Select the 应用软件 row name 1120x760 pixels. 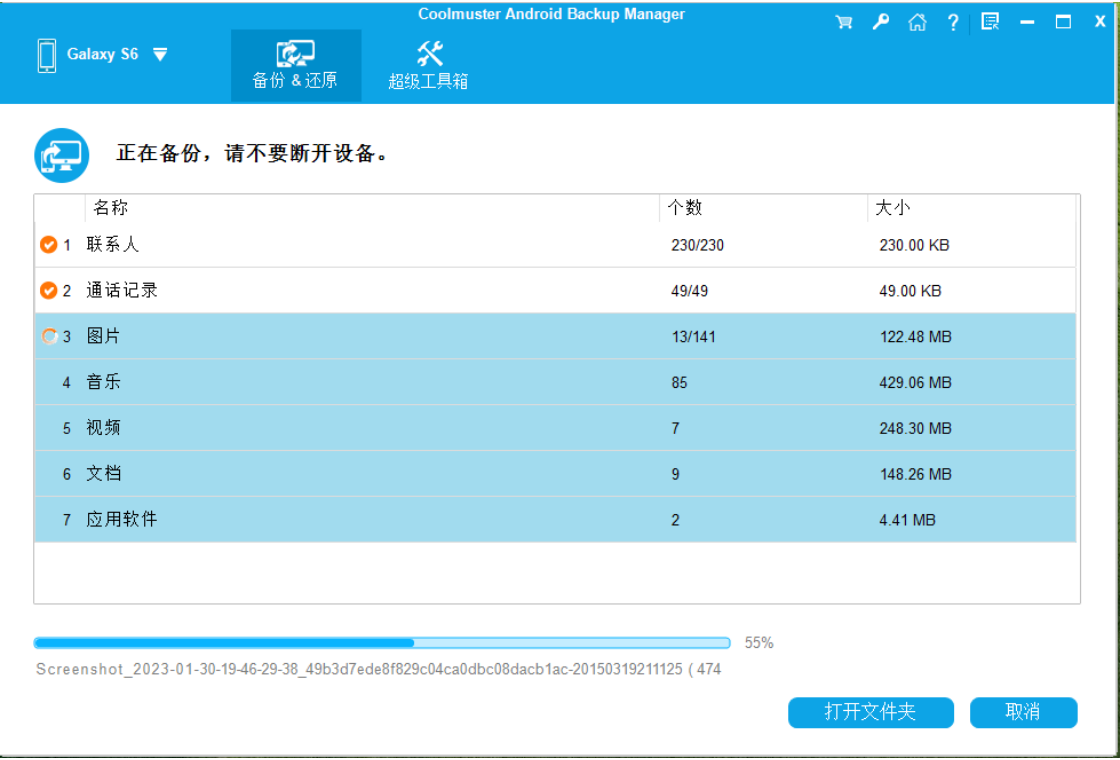click(x=122, y=519)
